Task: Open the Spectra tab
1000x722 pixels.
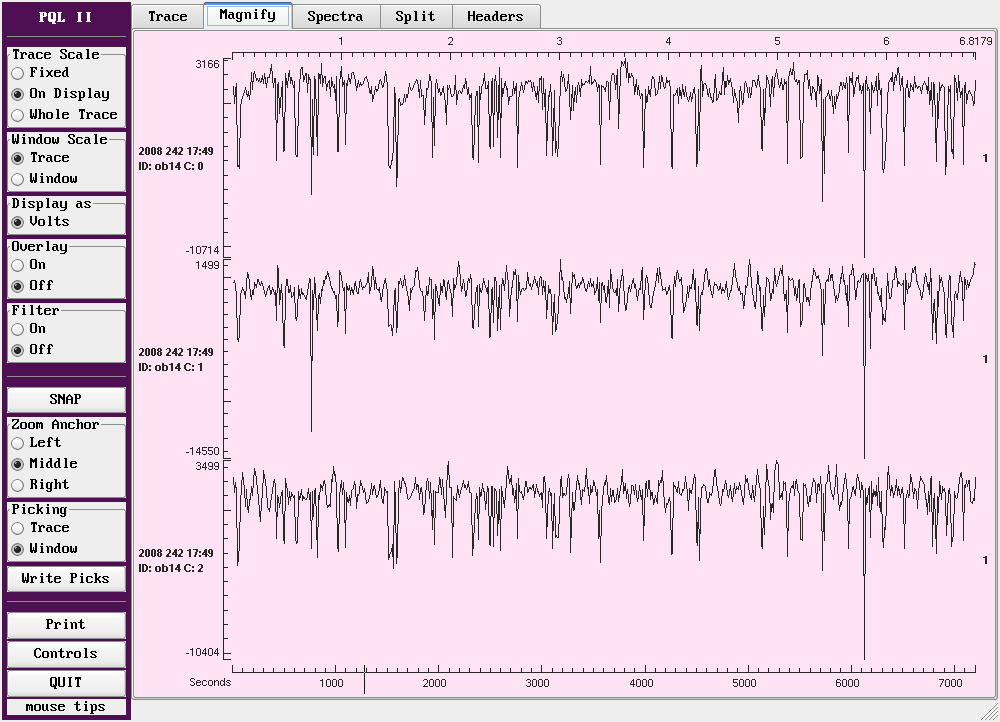Action: [x=334, y=16]
